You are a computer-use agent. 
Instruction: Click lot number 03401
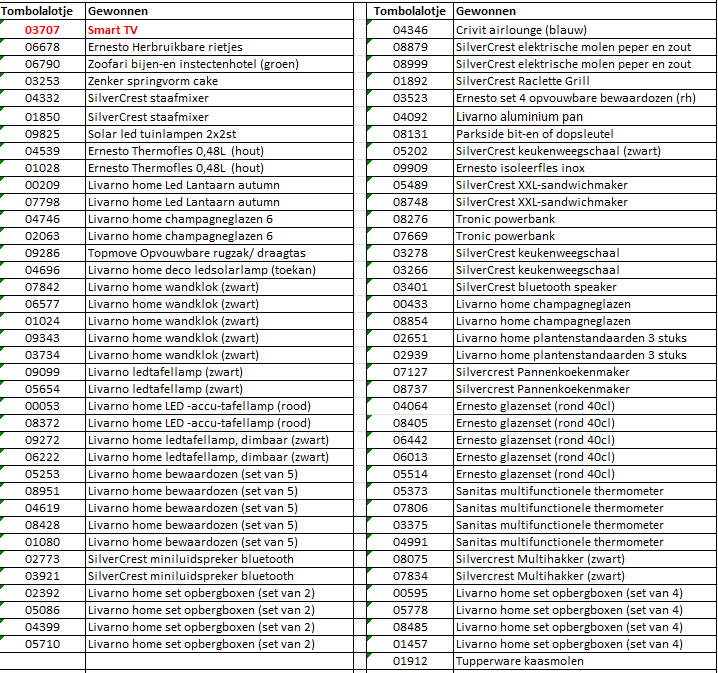coord(410,287)
